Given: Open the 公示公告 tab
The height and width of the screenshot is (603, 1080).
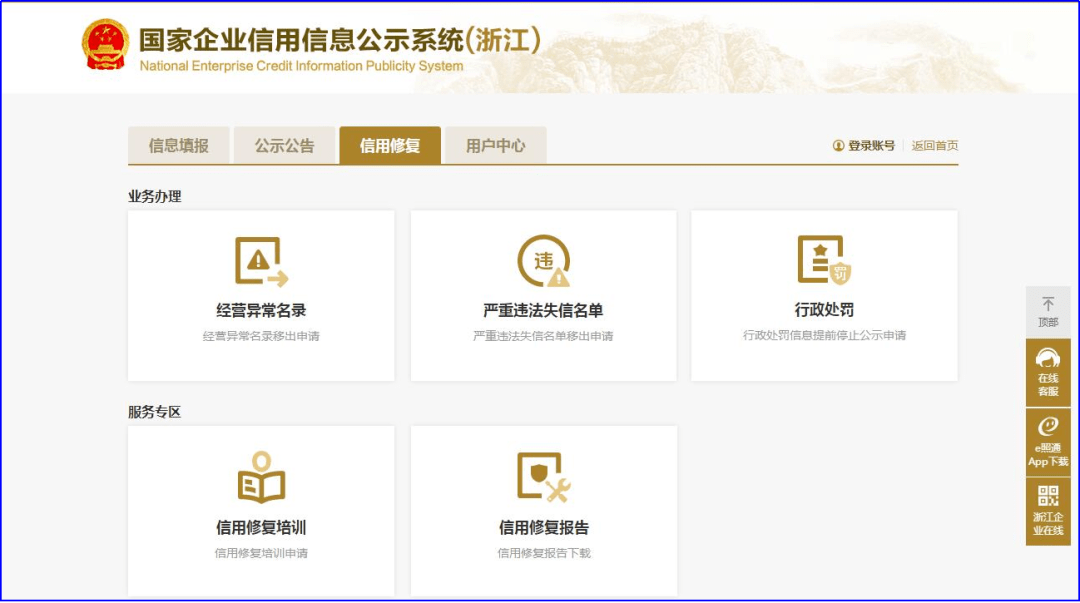Looking at the screenshot, I should coord(285,144).
